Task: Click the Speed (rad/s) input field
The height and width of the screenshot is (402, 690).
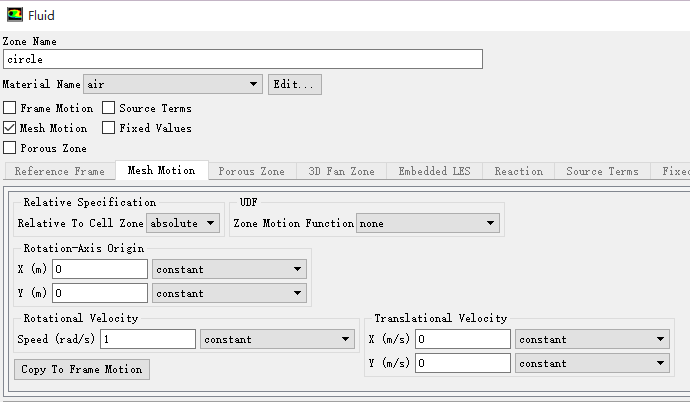Action: [148, 339]
